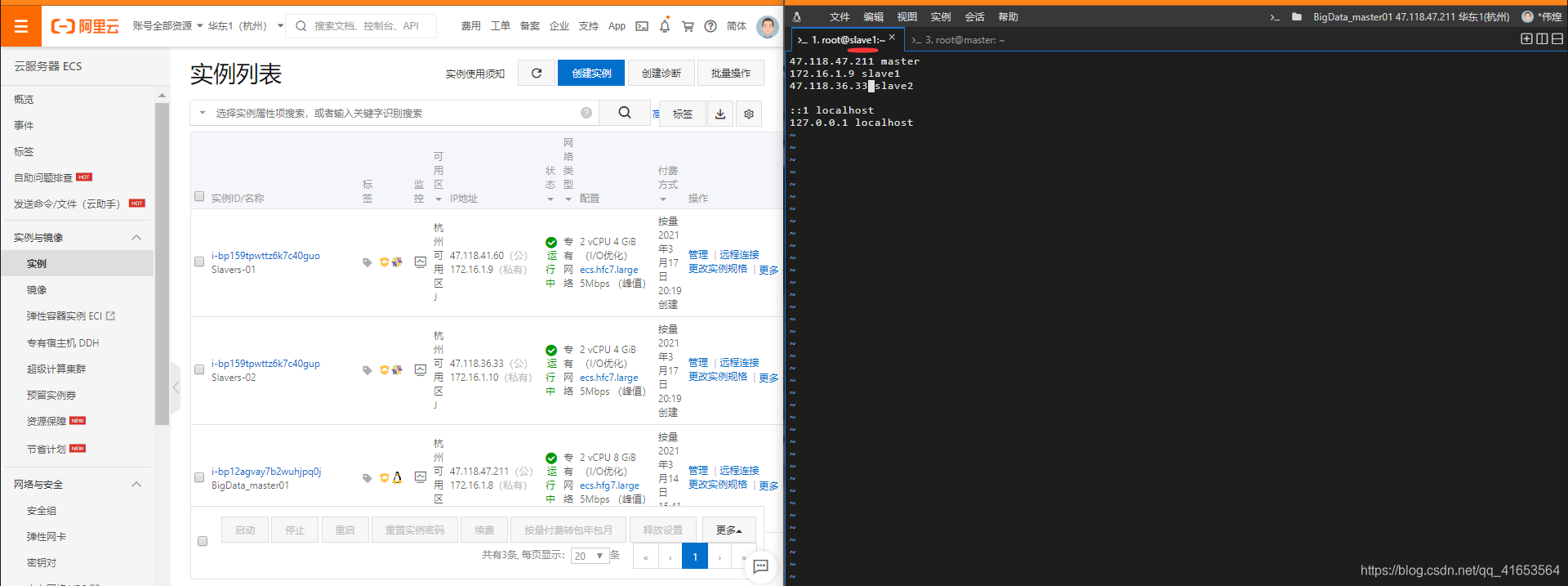Open the orange hamburger menu
The width and height of the screenshot is (1568, 586).
click(x=20, y=26)
